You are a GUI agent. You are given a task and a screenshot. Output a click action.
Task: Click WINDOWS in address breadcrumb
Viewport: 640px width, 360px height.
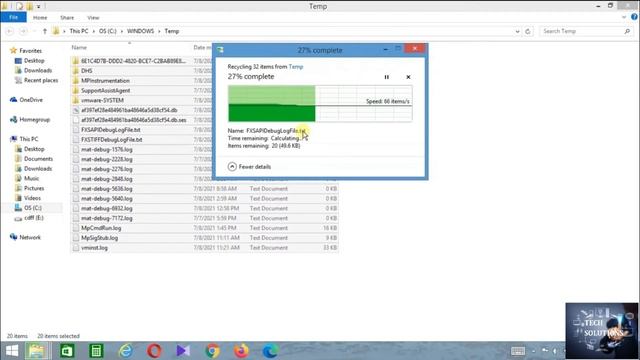(140, 31)
